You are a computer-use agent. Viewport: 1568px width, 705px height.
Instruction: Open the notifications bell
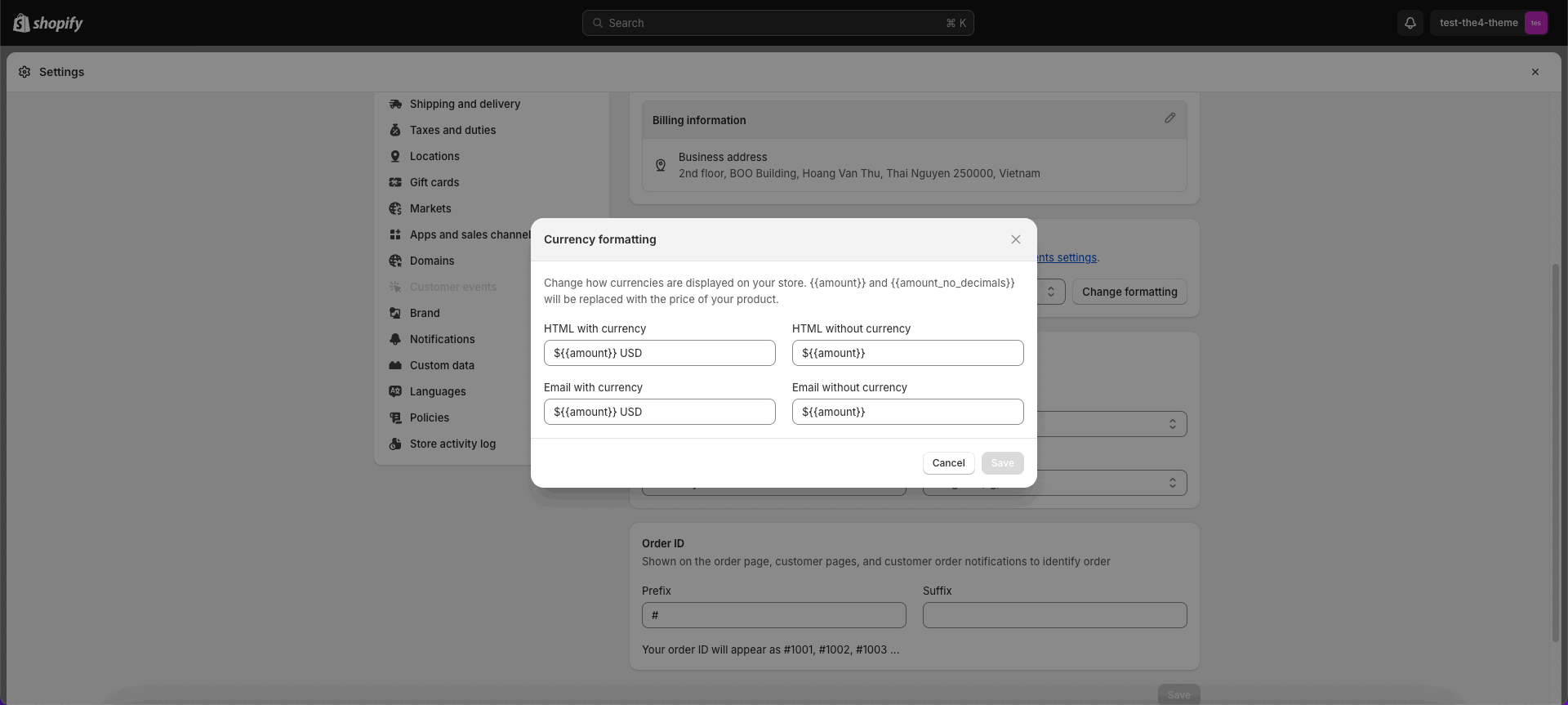point(1410,23)
